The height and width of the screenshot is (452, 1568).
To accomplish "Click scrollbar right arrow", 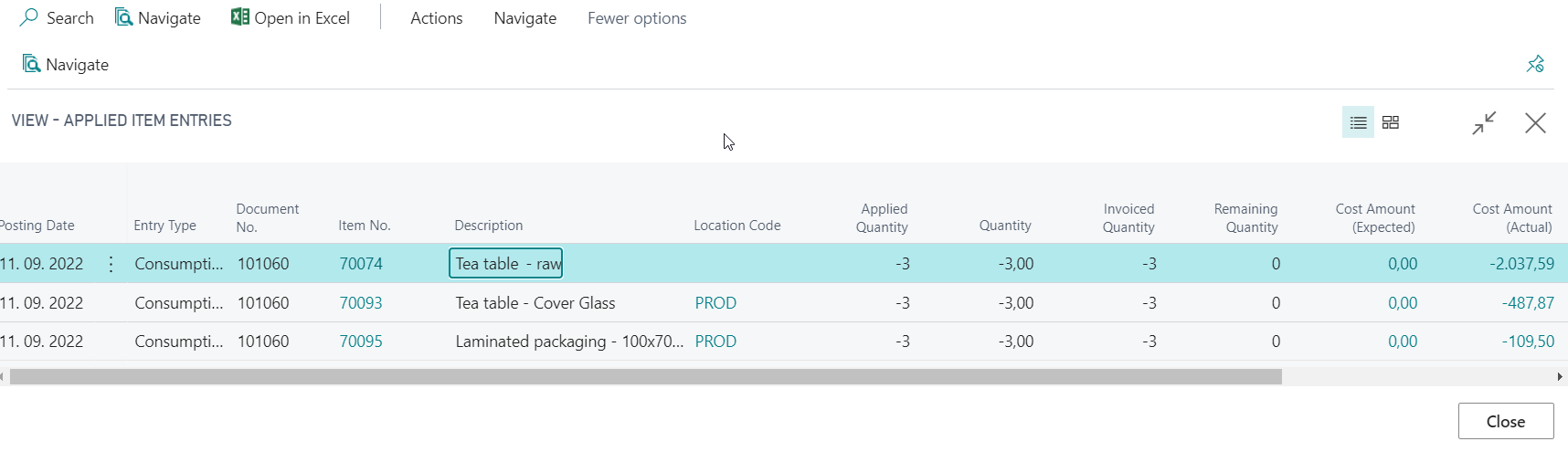I will (1560, 376).
